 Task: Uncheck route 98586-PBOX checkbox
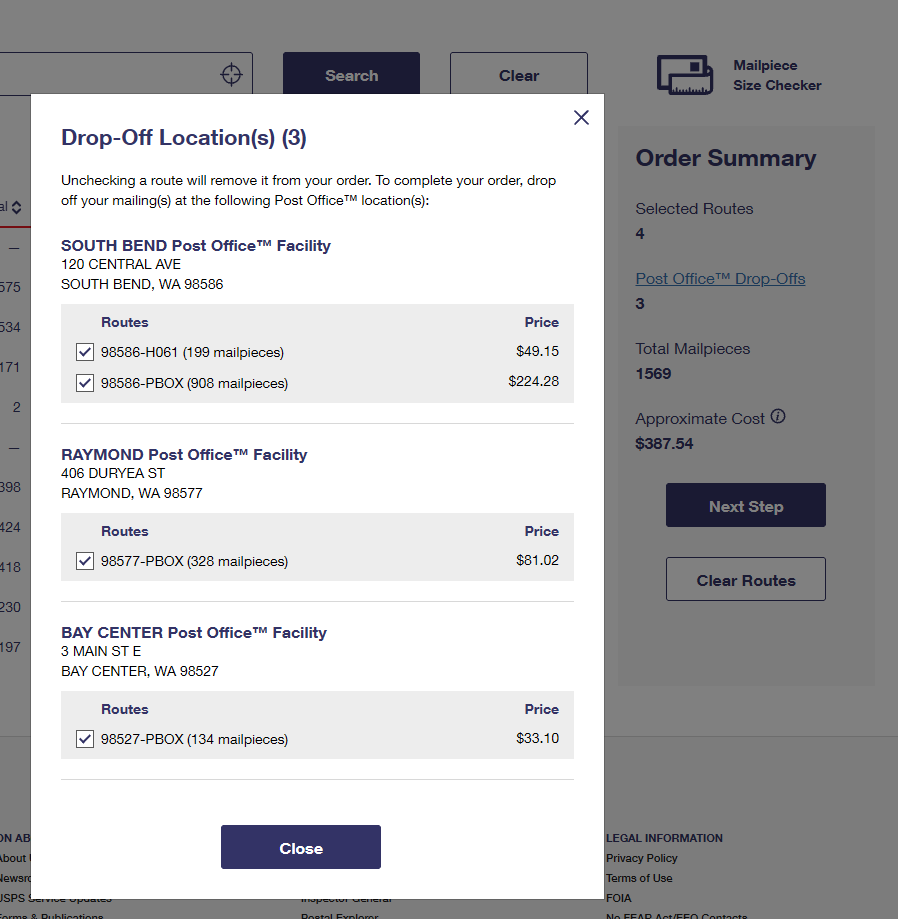(x=85, y=383)
